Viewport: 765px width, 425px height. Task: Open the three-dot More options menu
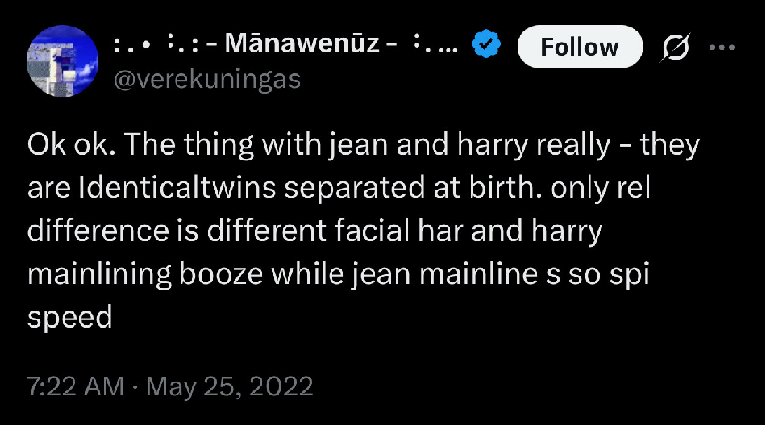pyautogui.click(x=722, y=46)
